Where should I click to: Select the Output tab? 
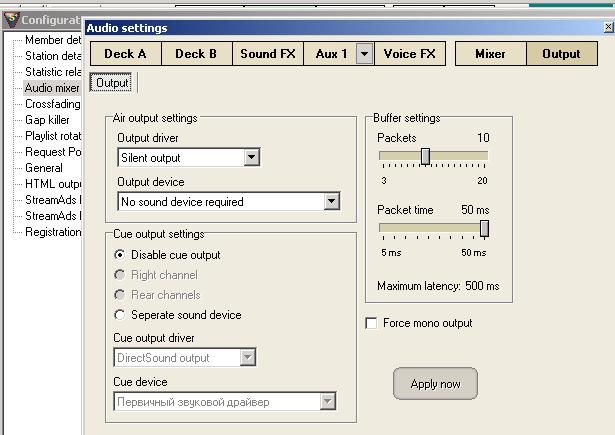click(112, 83)
